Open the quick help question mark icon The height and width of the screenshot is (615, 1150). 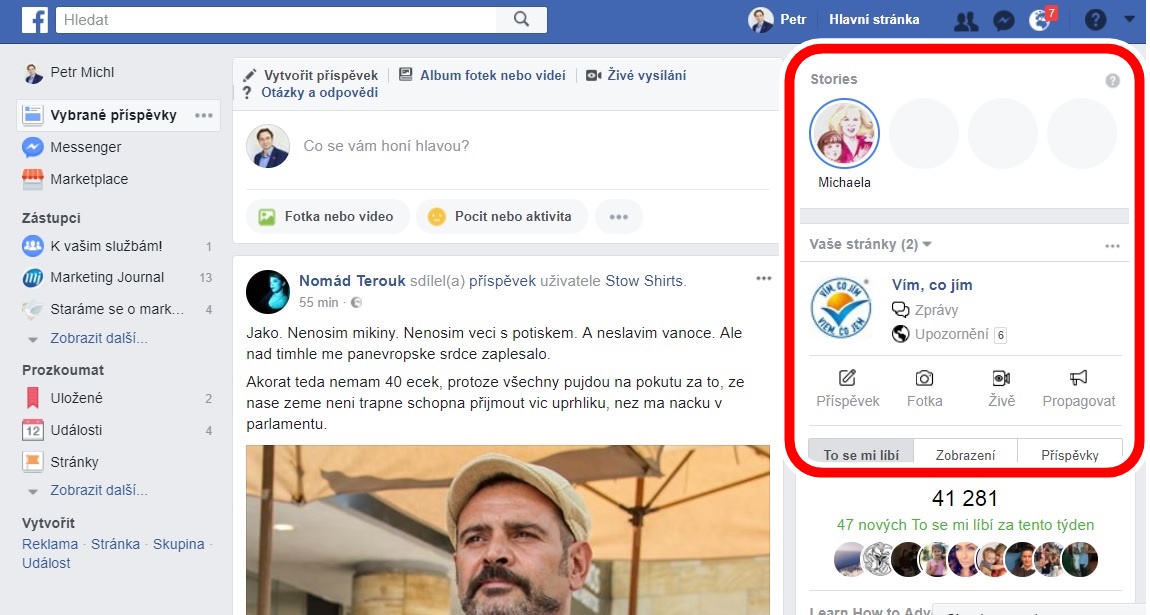click(1095, 20)
